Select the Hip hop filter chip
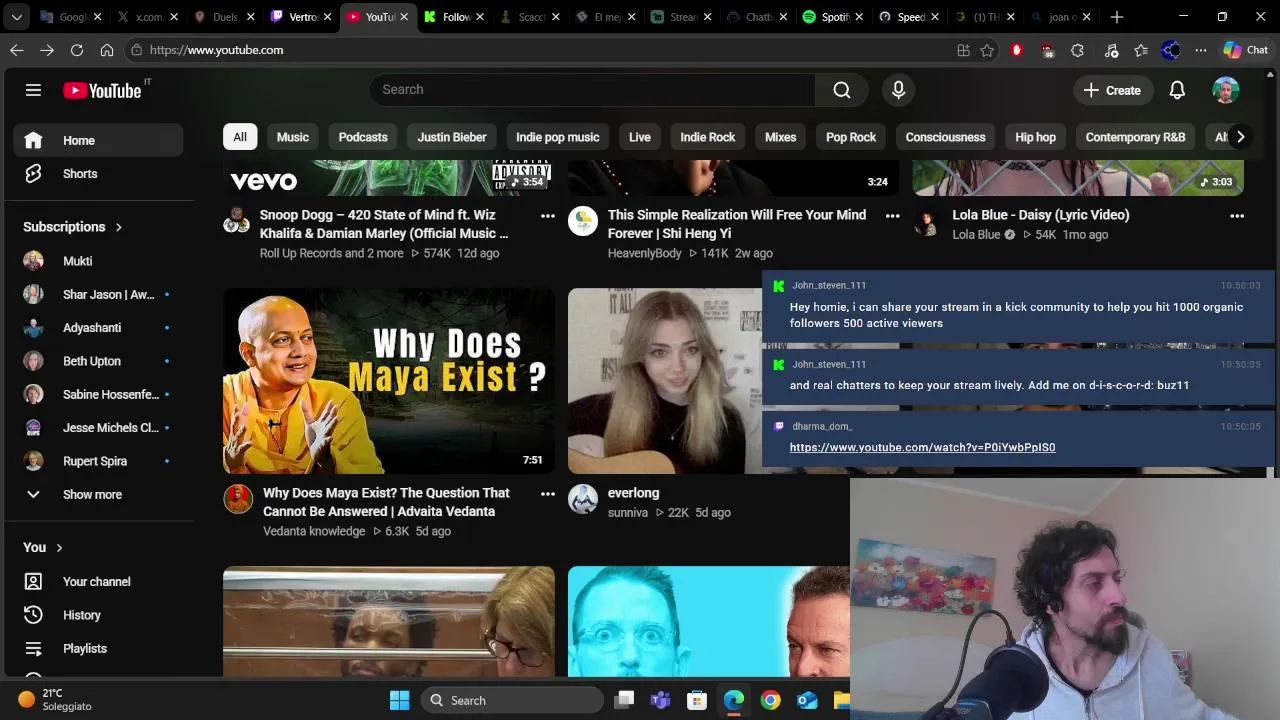Image resolution: width=1280 pixels, height=720 pixels. 1035,137
